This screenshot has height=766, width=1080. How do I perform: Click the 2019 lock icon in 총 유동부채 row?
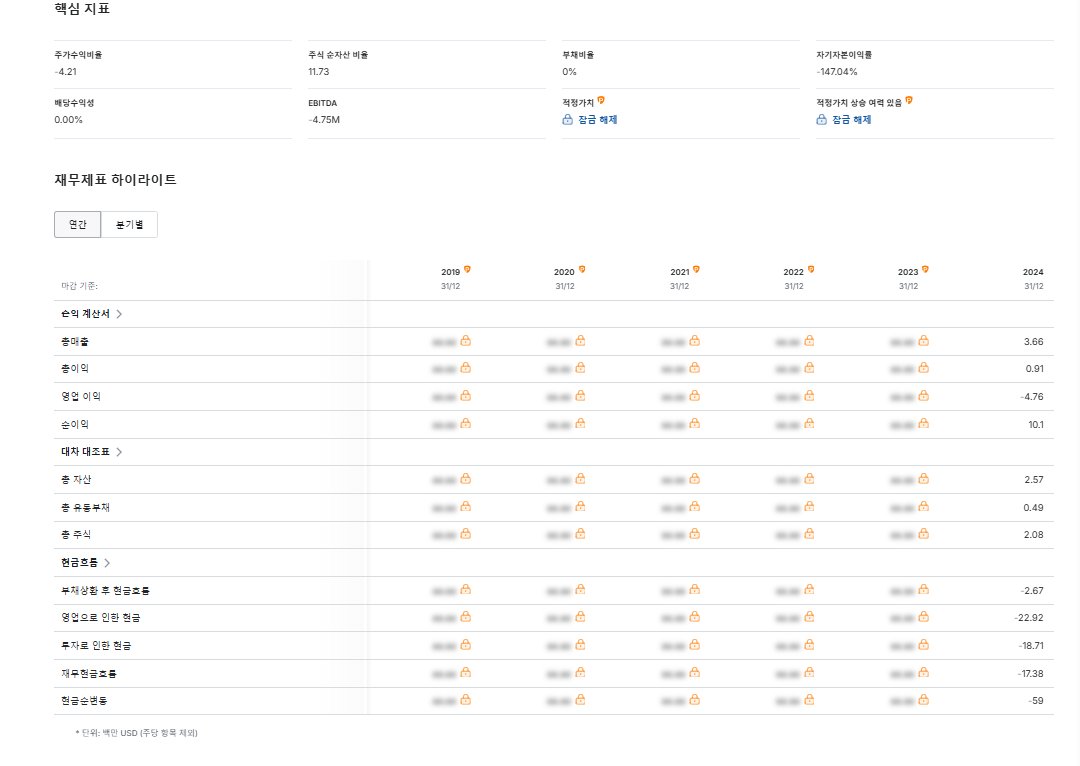click(466, 506)
